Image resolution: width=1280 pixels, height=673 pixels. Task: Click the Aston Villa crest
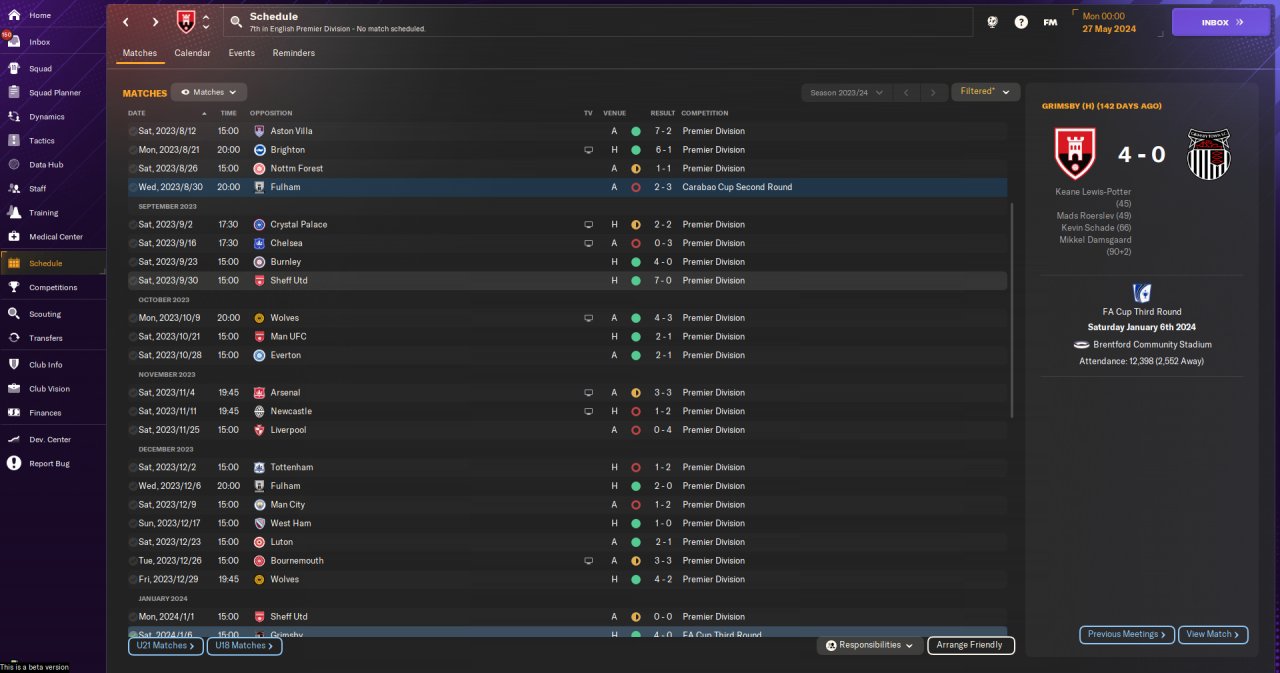pos(259,131)
